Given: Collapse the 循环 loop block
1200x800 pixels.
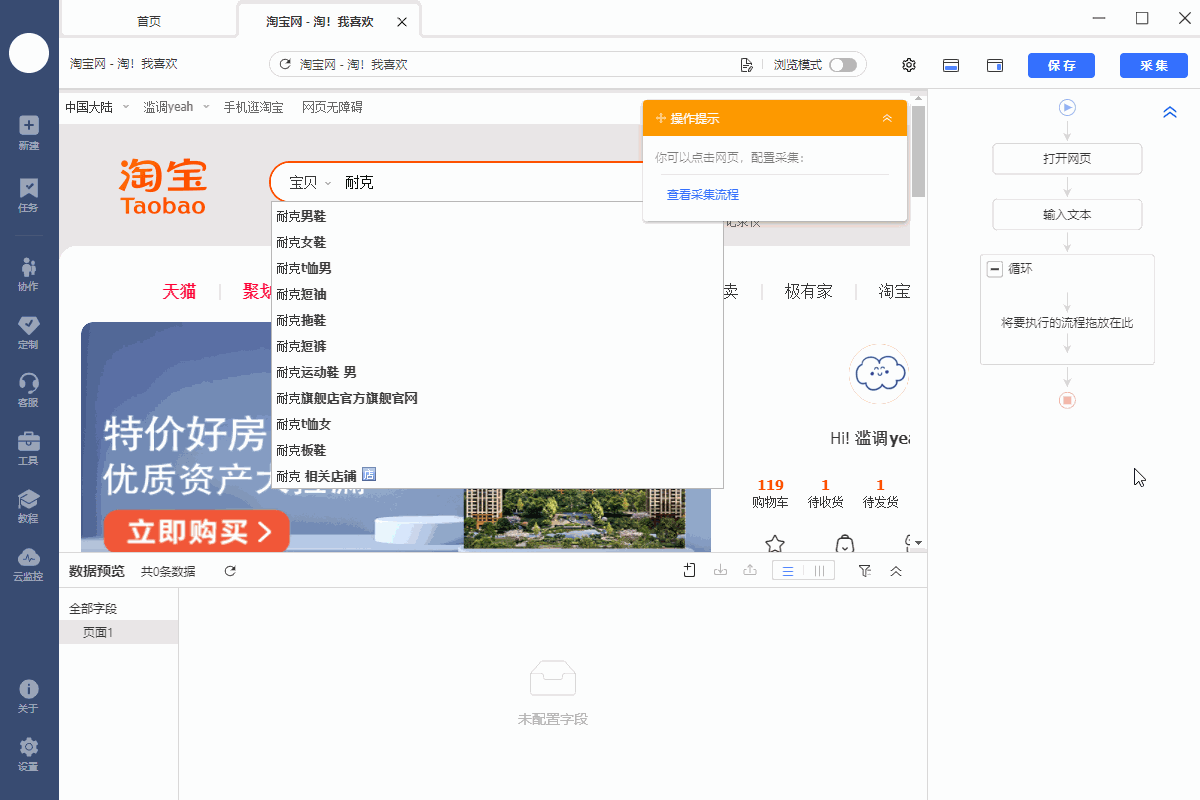Looking at the screenshot, I should tap(995, 268).
